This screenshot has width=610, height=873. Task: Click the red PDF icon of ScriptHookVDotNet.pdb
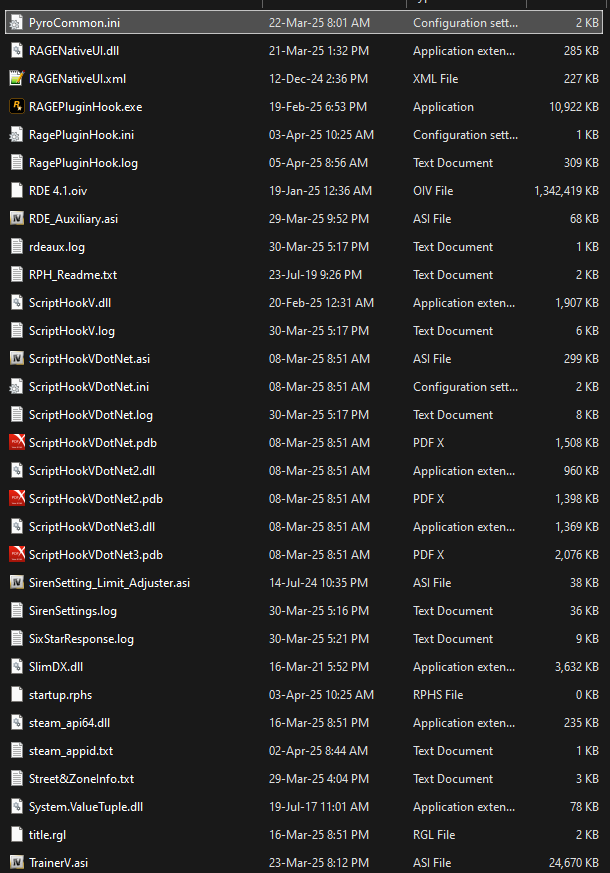point(17,443)
